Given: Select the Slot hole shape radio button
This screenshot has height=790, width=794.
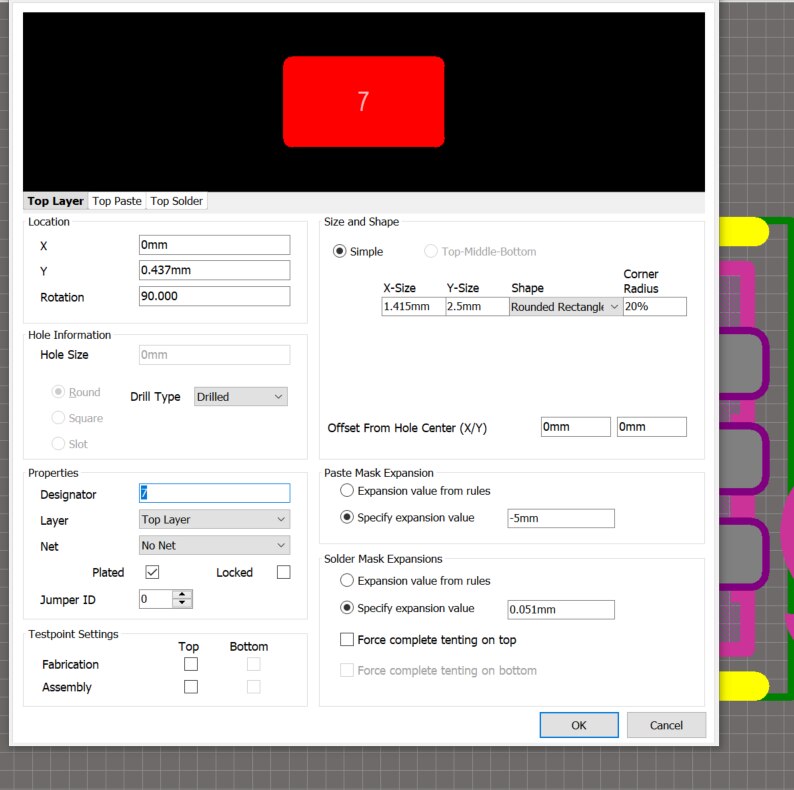Looking at the screenshot, I should pos(58,444).
